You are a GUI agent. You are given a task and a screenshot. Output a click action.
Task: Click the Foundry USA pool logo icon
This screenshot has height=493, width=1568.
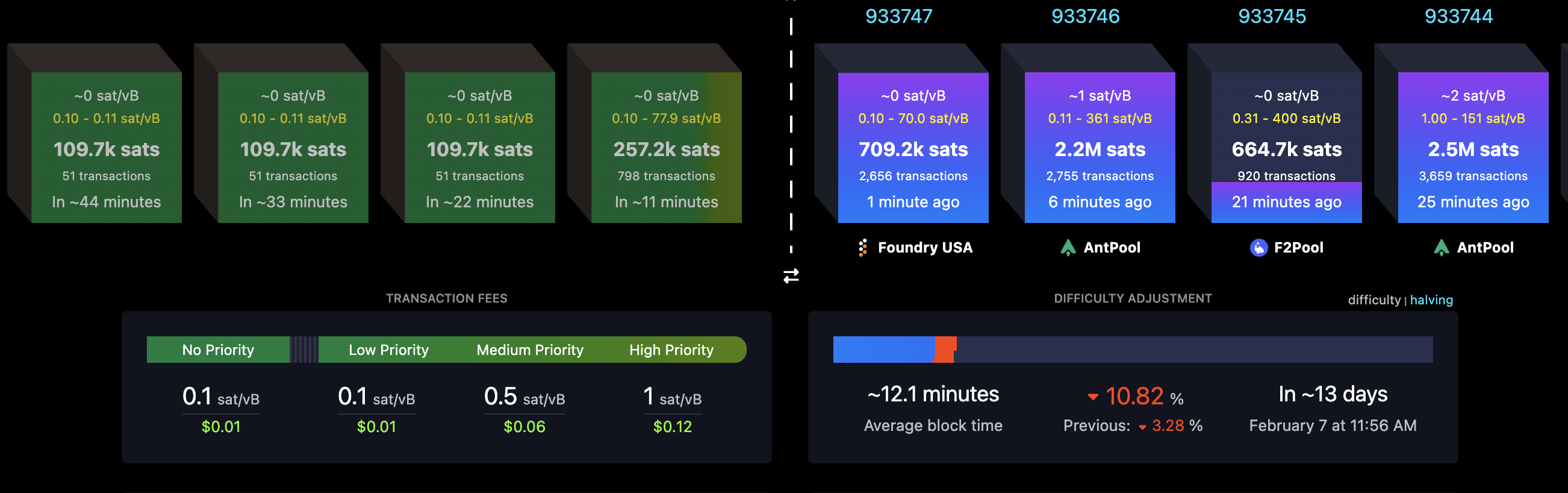[x=862, y=248]
